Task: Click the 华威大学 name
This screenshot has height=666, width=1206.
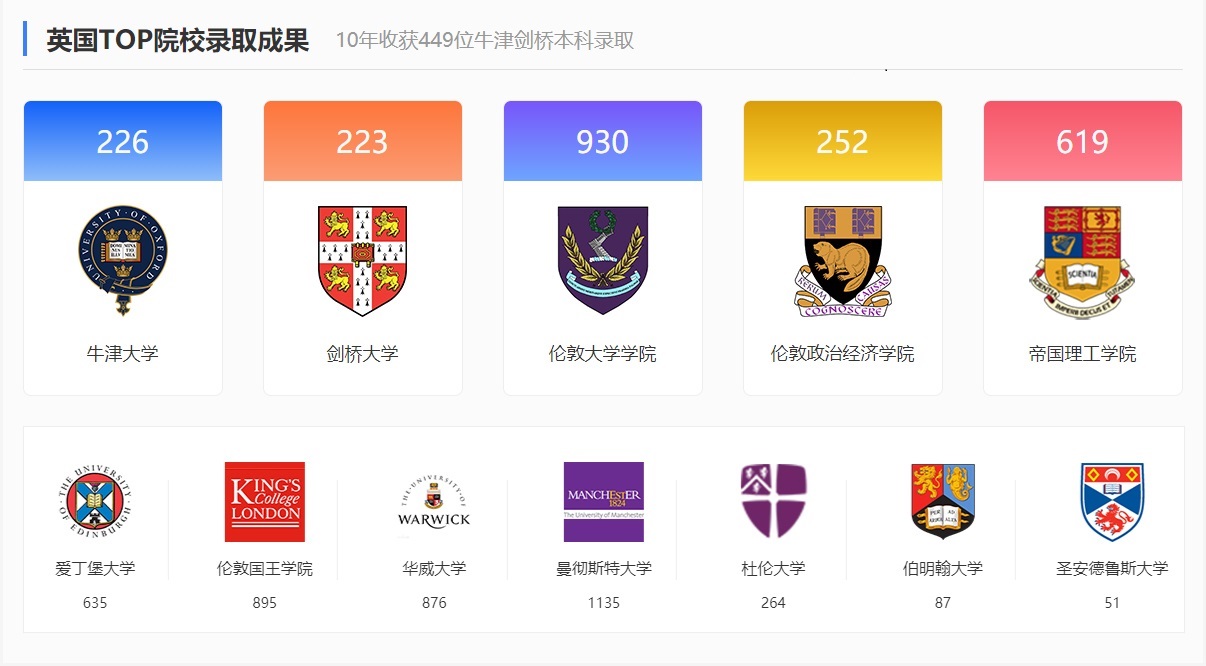Action: tap(434, 568)
